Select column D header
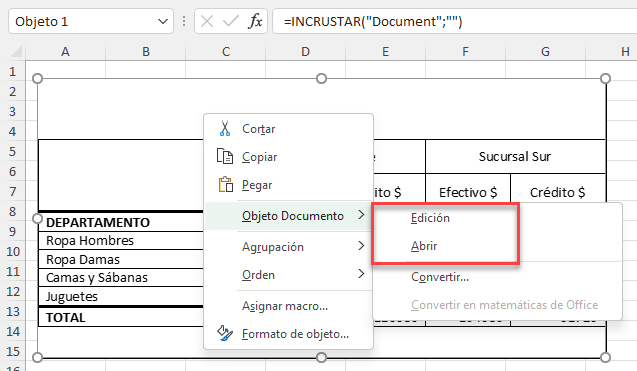This screenshot has width=637, height=371. pyautogui.click(x=306, y=52)
